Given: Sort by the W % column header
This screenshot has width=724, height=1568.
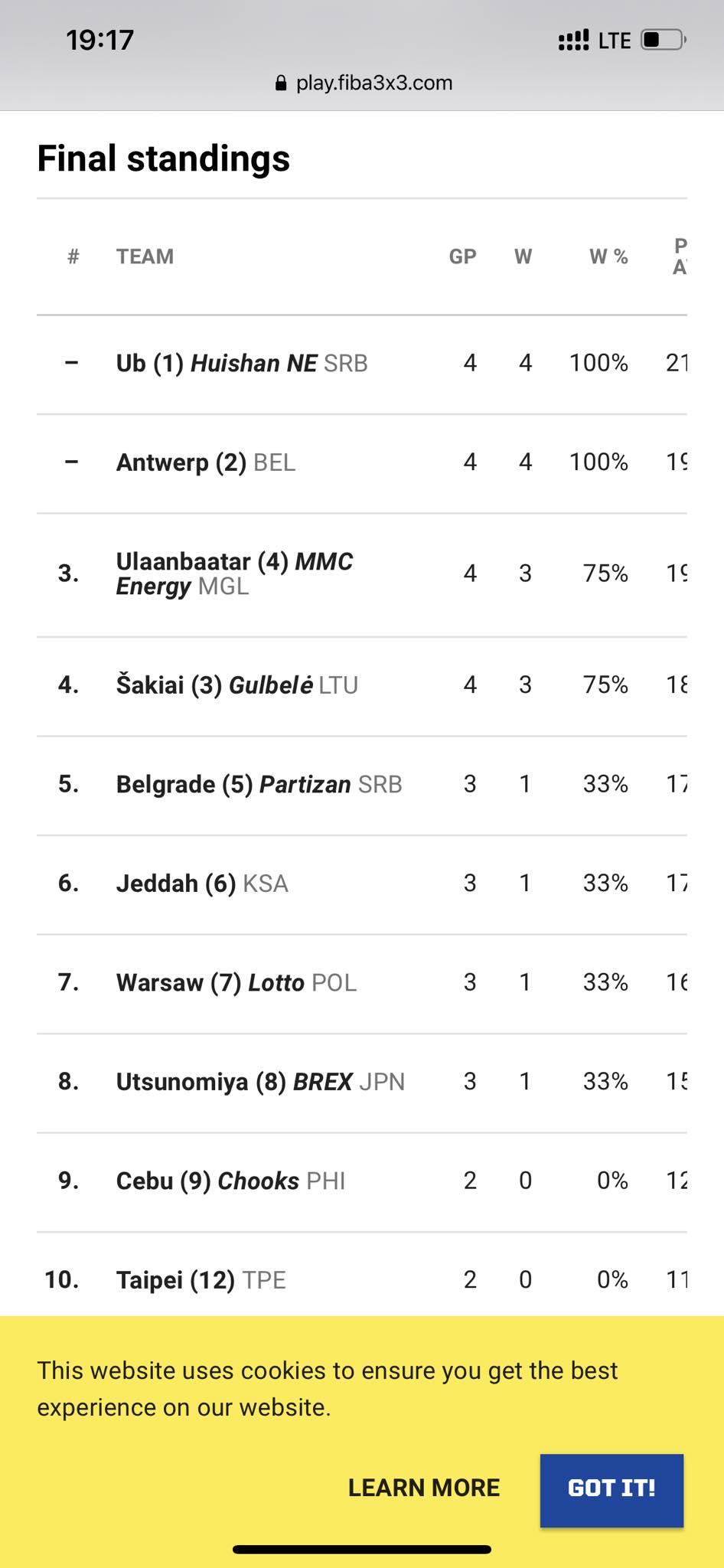Looking at the screenshot, I should 608,256.
